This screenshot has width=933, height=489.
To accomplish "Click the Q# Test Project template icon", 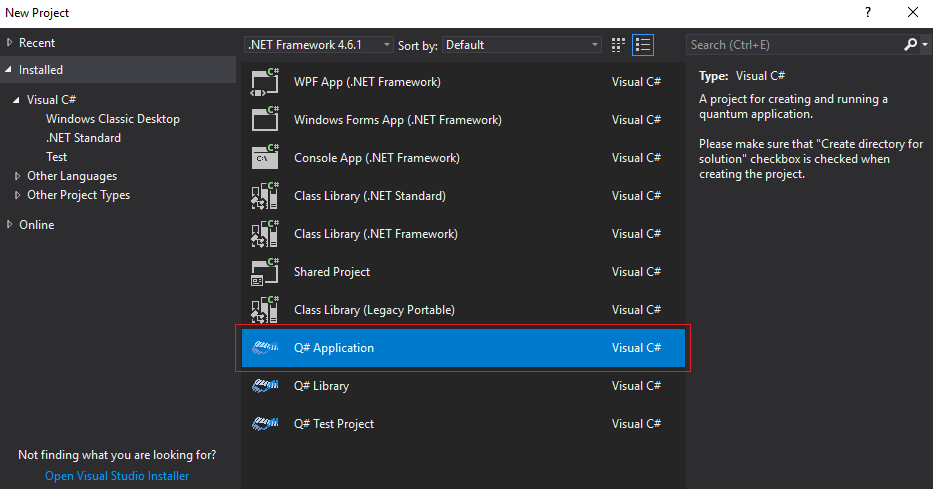I will (x=265, y=424).
